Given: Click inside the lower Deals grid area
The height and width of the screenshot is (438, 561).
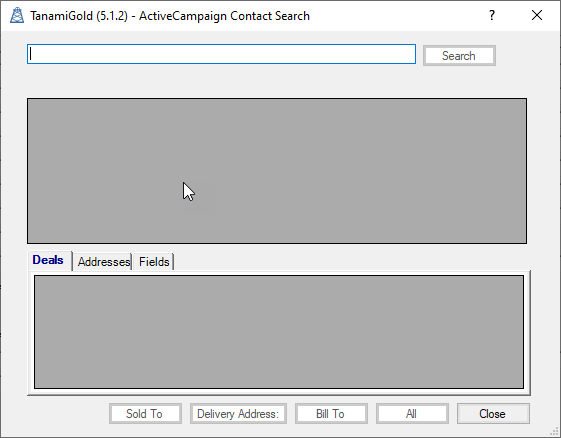Looking at the screenshot, I should 279,332.
